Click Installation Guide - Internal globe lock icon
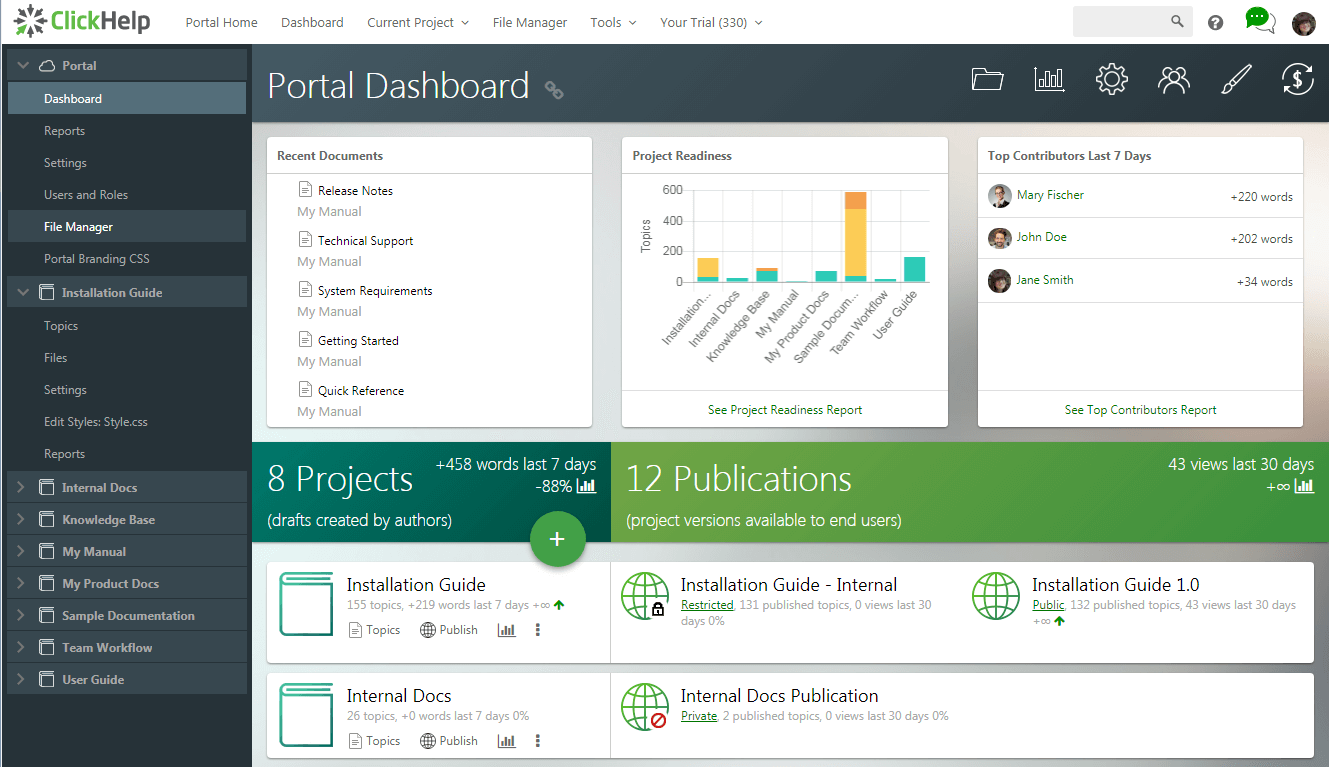 click(645, 597)
